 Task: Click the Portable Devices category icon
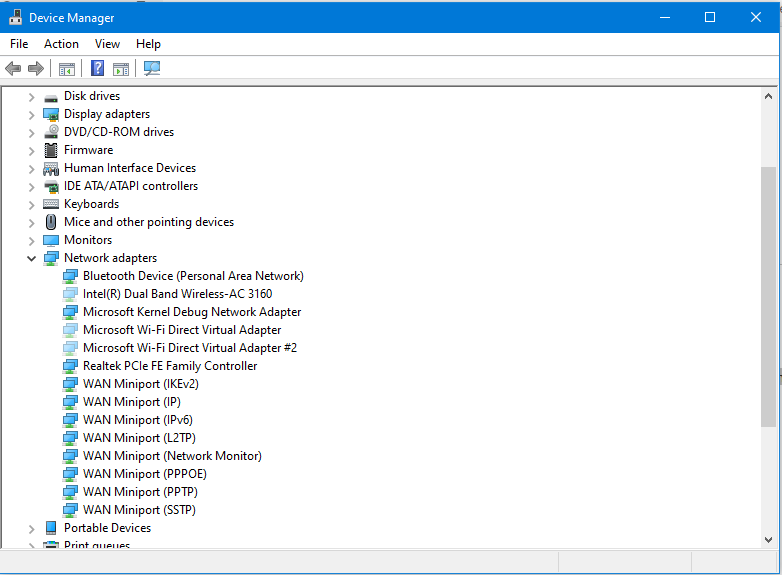[51, 528]
